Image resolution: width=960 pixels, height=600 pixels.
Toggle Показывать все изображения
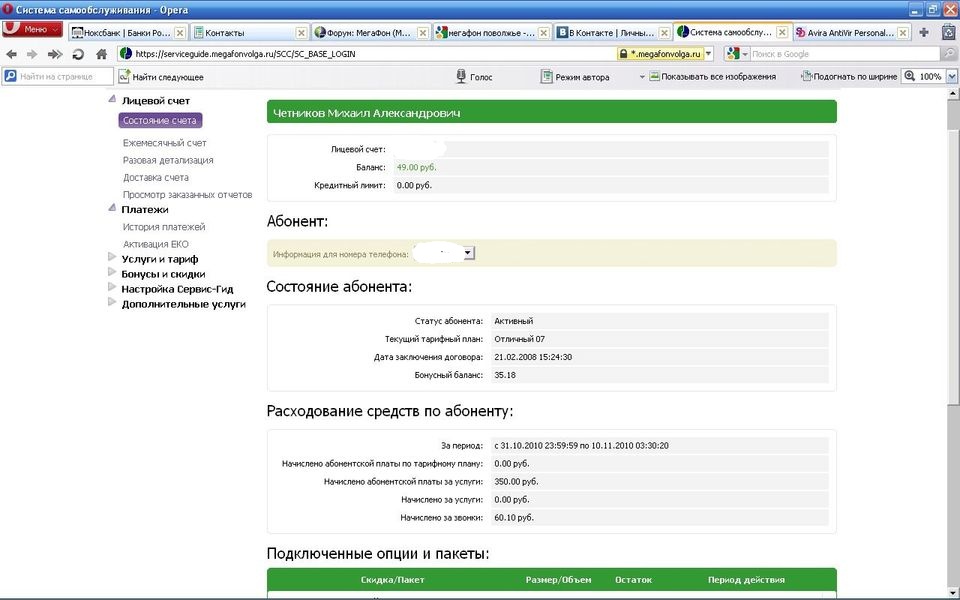click(717, 77)
